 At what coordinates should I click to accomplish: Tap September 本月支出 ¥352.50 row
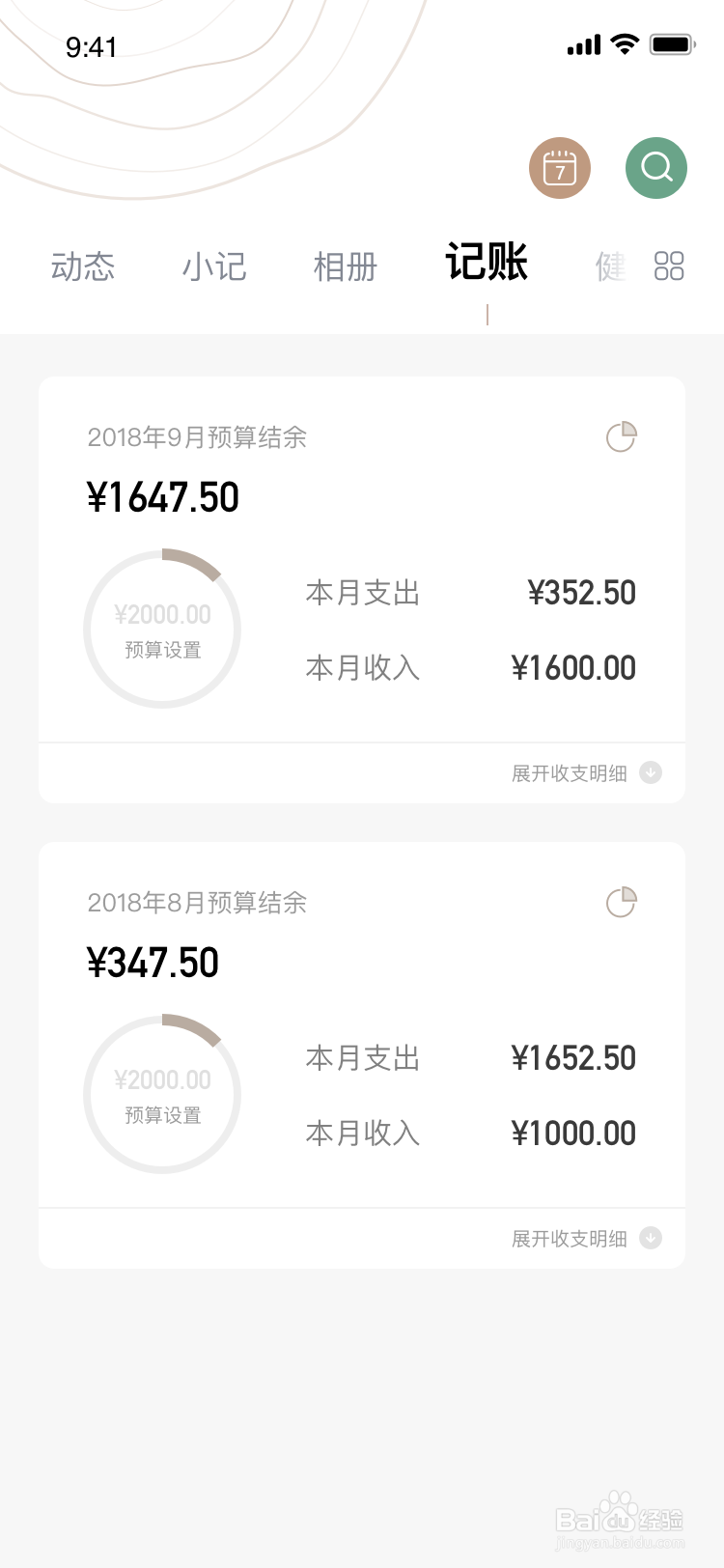pyautogui.click(x=471, y=593)
